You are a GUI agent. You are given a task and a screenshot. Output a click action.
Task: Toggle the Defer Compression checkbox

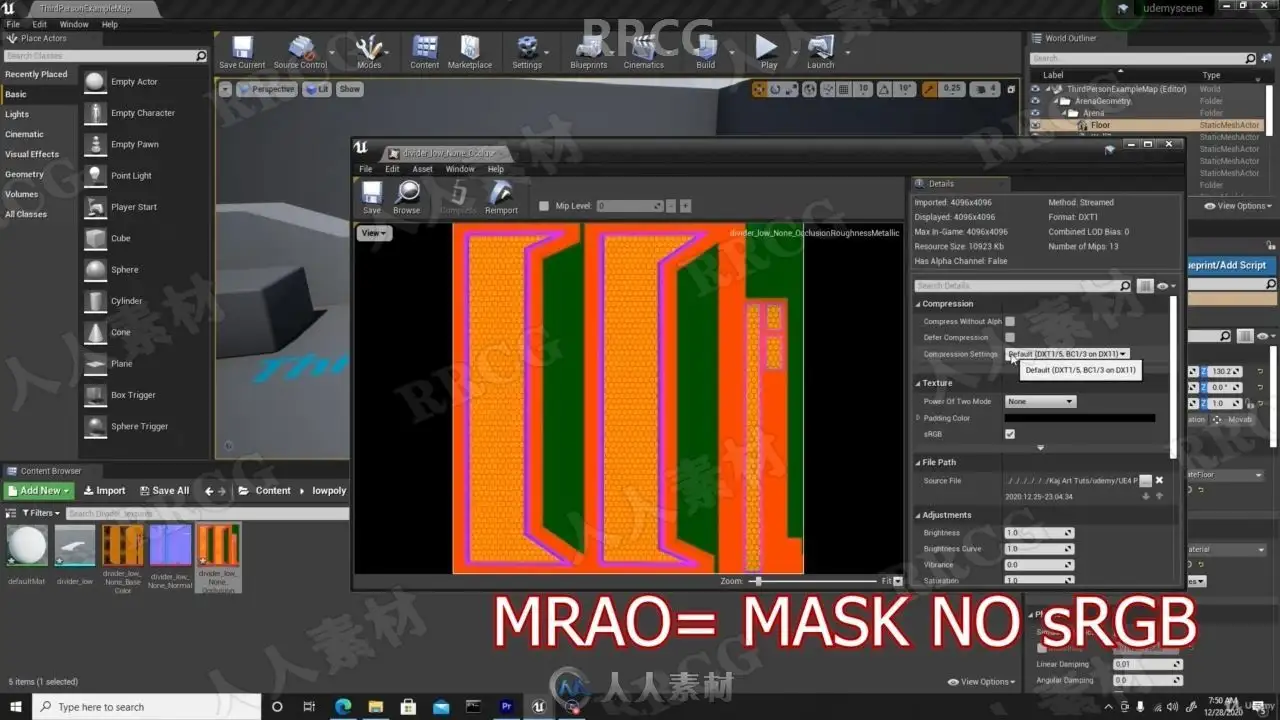pos(1010,337)
